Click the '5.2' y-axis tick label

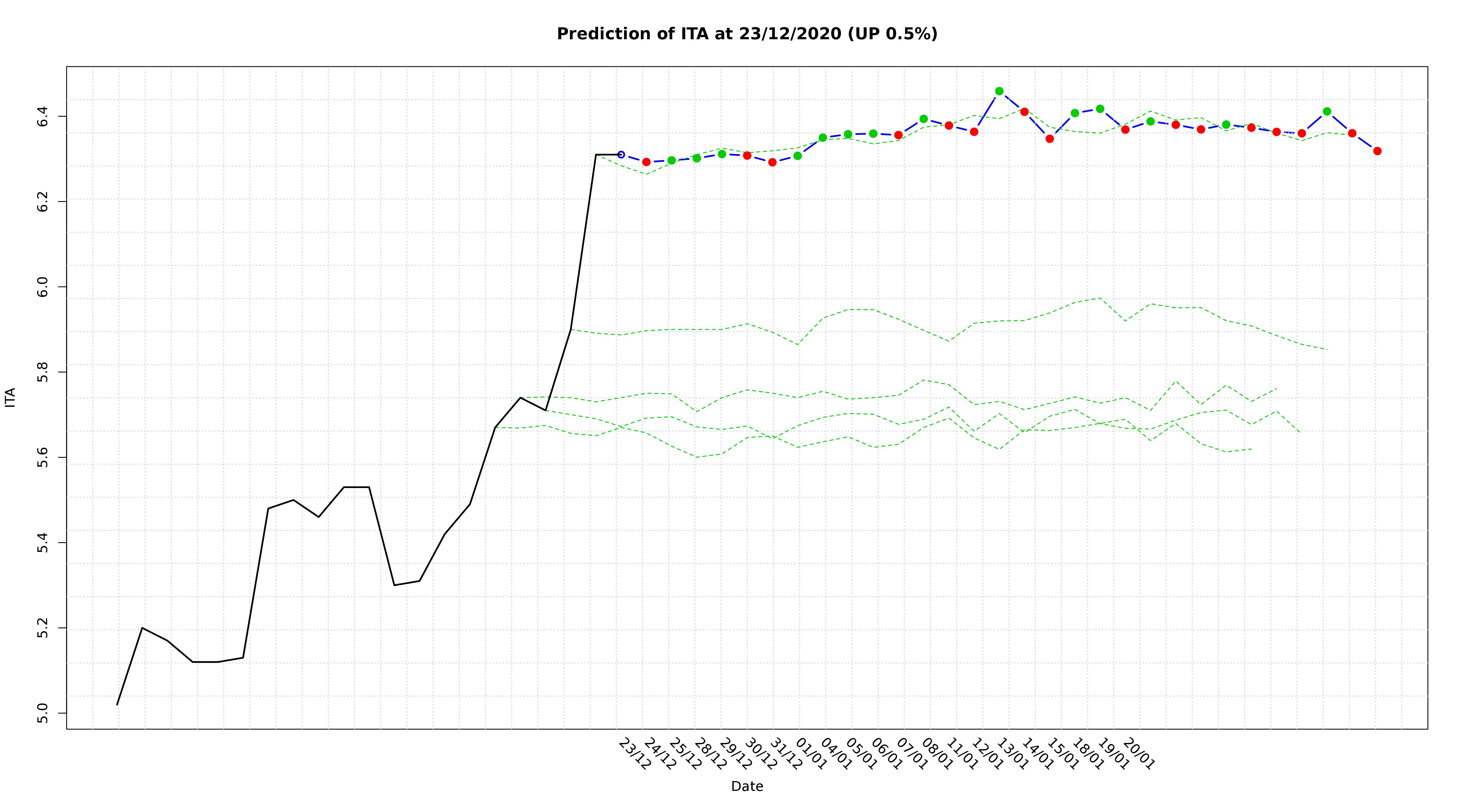pyautogui.click(x=43, y=628)
